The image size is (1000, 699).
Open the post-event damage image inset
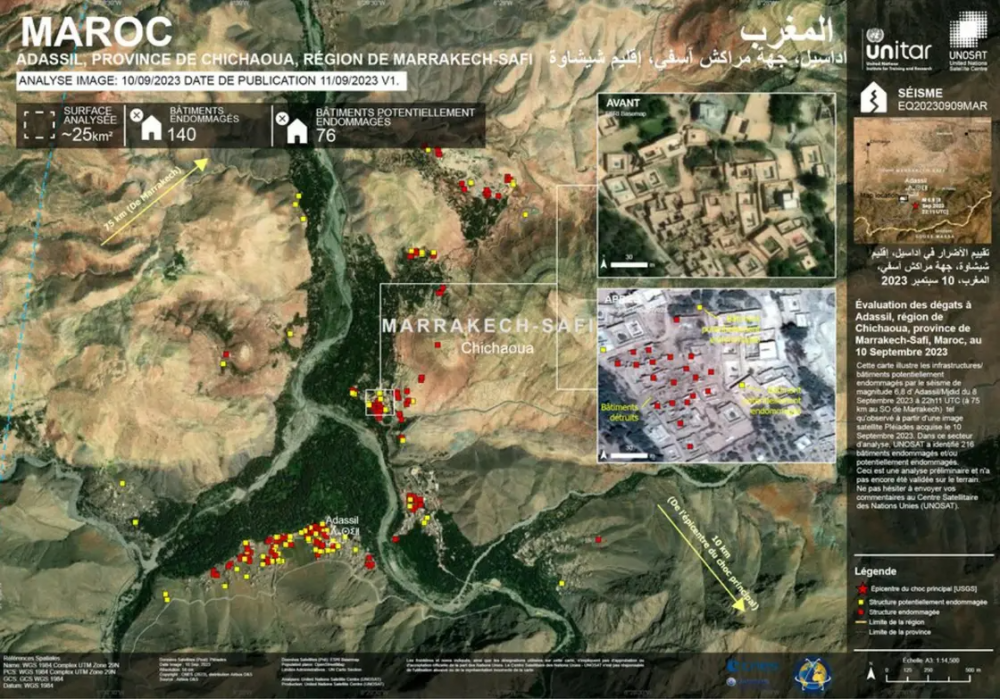pos(716,375)
